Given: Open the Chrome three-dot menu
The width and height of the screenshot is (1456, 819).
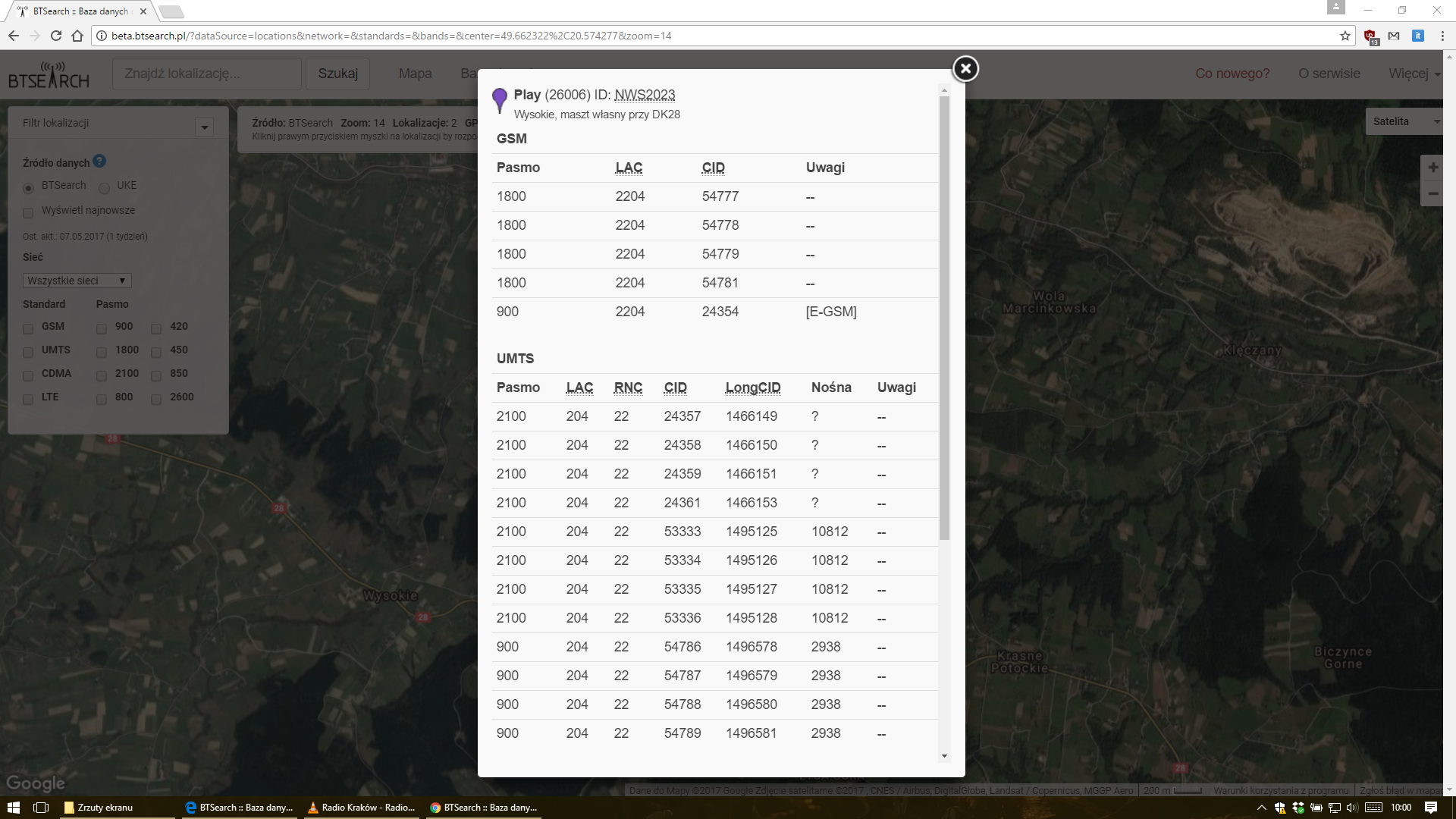Looking at the screenshot, I should tap(1442, 36).
